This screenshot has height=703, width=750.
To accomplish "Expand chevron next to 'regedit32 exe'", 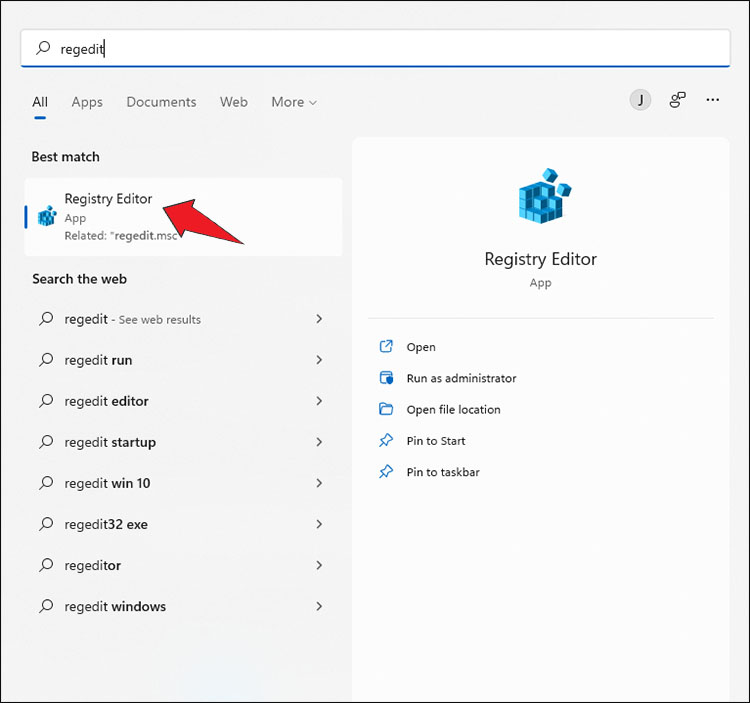I will tap(319, 524).
